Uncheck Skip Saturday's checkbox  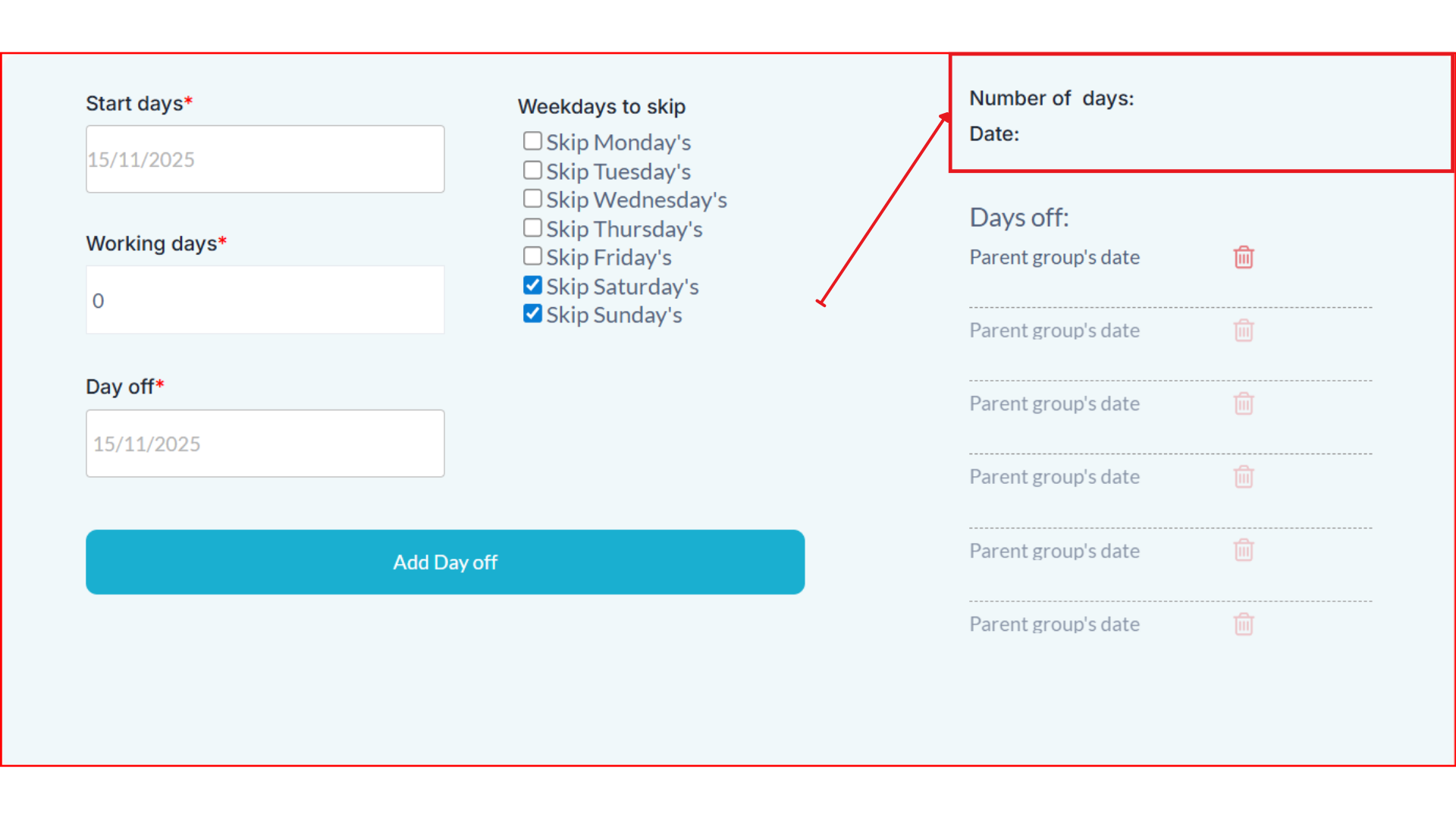(533, 286)
